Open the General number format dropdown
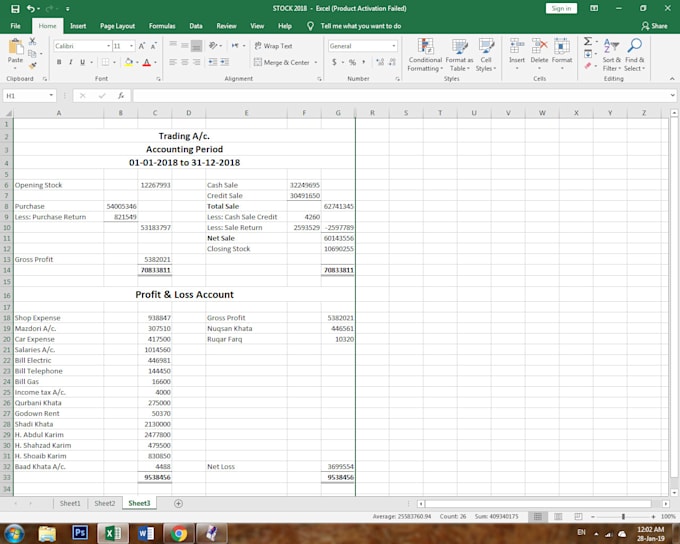The height and width of the screenshot is (544, 680). pos(393,46)
